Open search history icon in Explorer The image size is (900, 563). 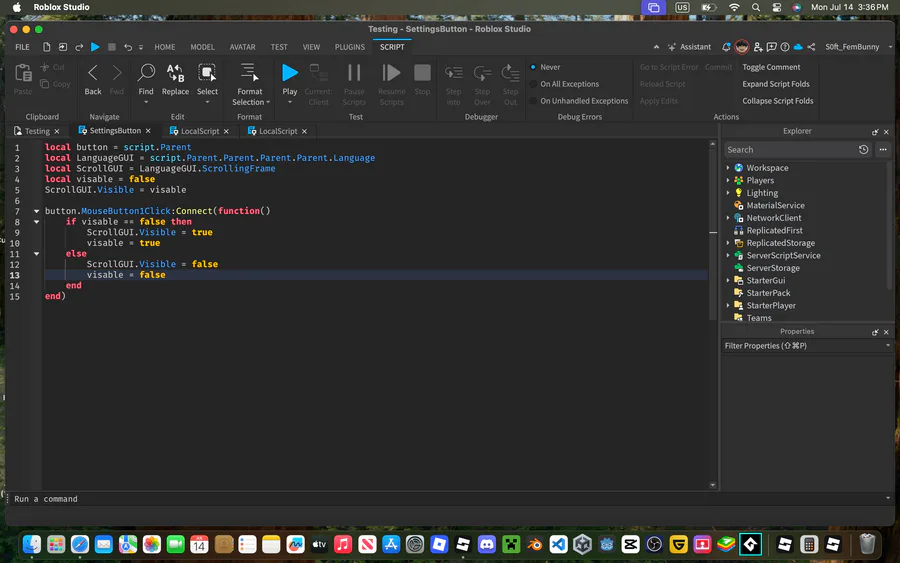[863, 150]
